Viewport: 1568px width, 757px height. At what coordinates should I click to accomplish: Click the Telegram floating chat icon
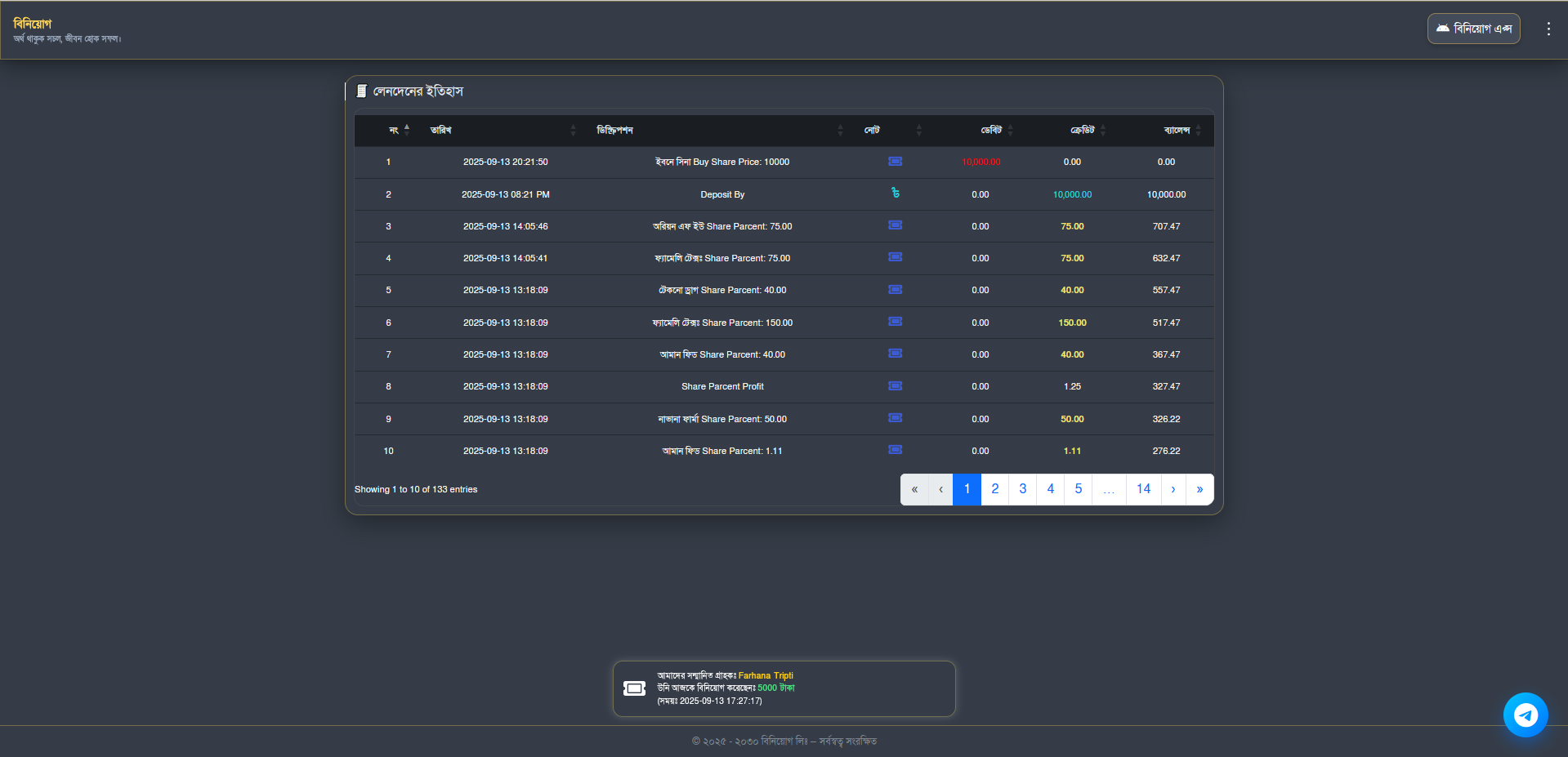[1525, 715]
